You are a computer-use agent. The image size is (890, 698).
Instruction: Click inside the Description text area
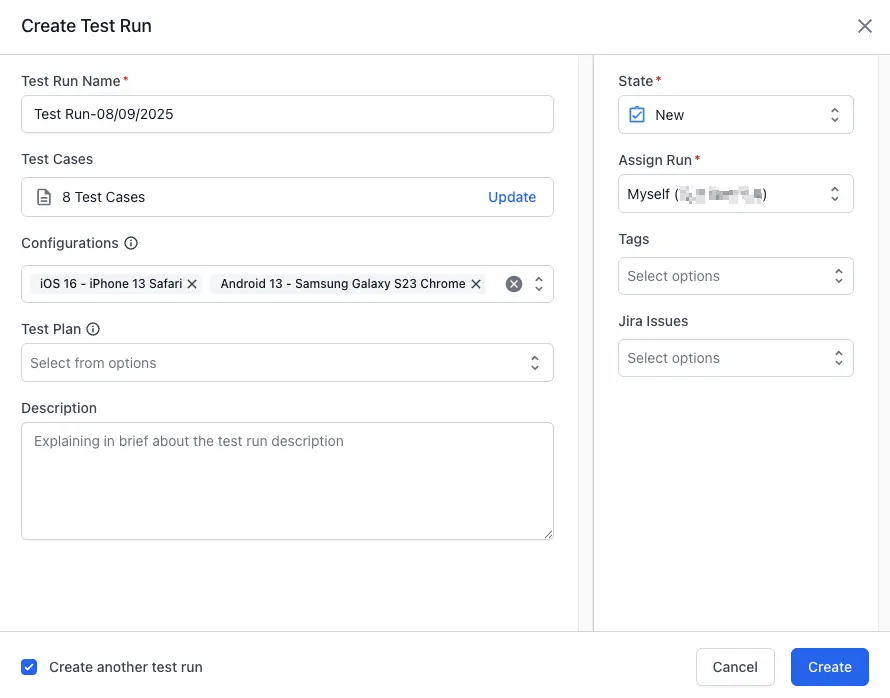point(287,480)
